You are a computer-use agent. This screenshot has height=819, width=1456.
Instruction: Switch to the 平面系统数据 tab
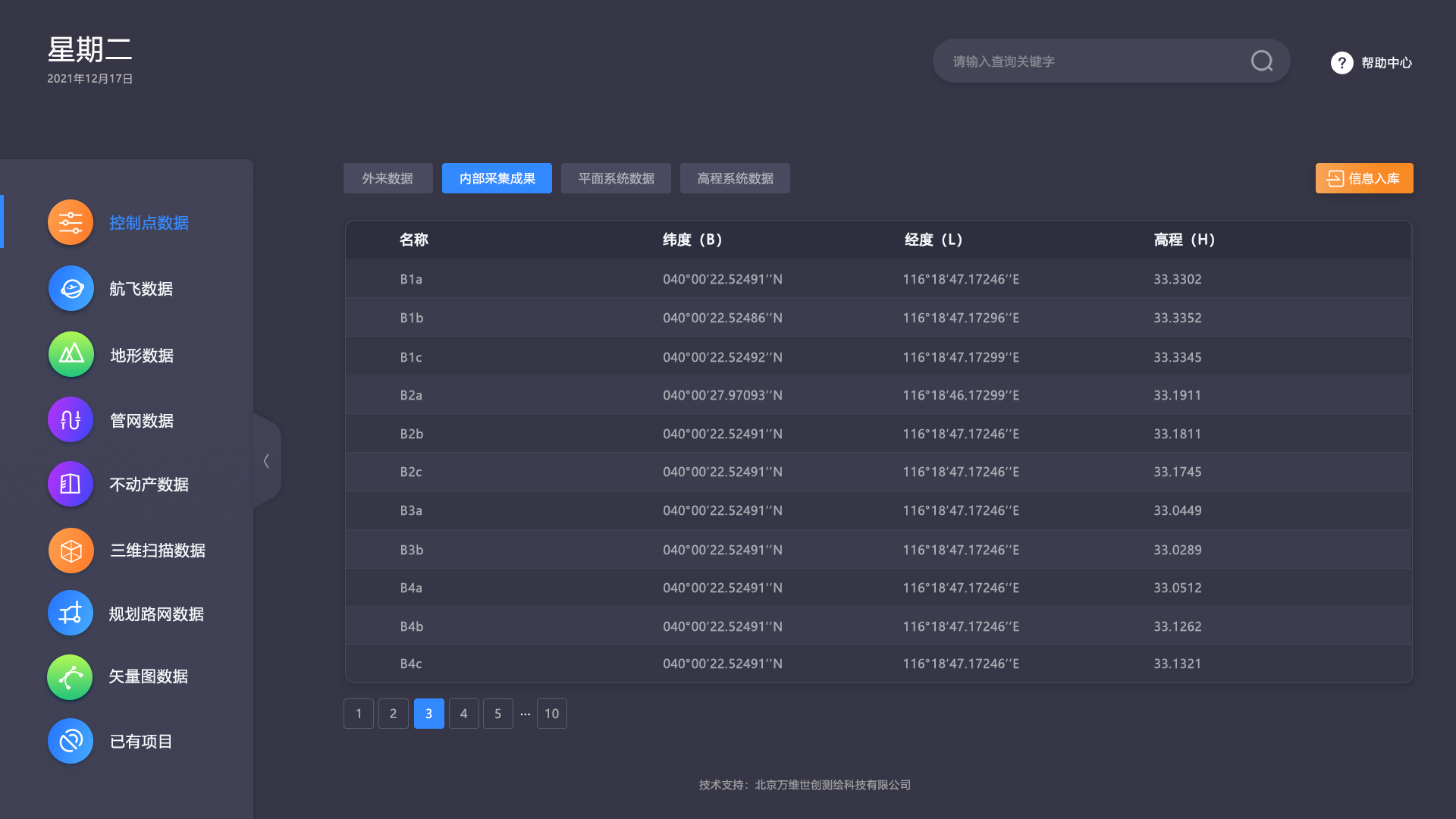[616, 178]
